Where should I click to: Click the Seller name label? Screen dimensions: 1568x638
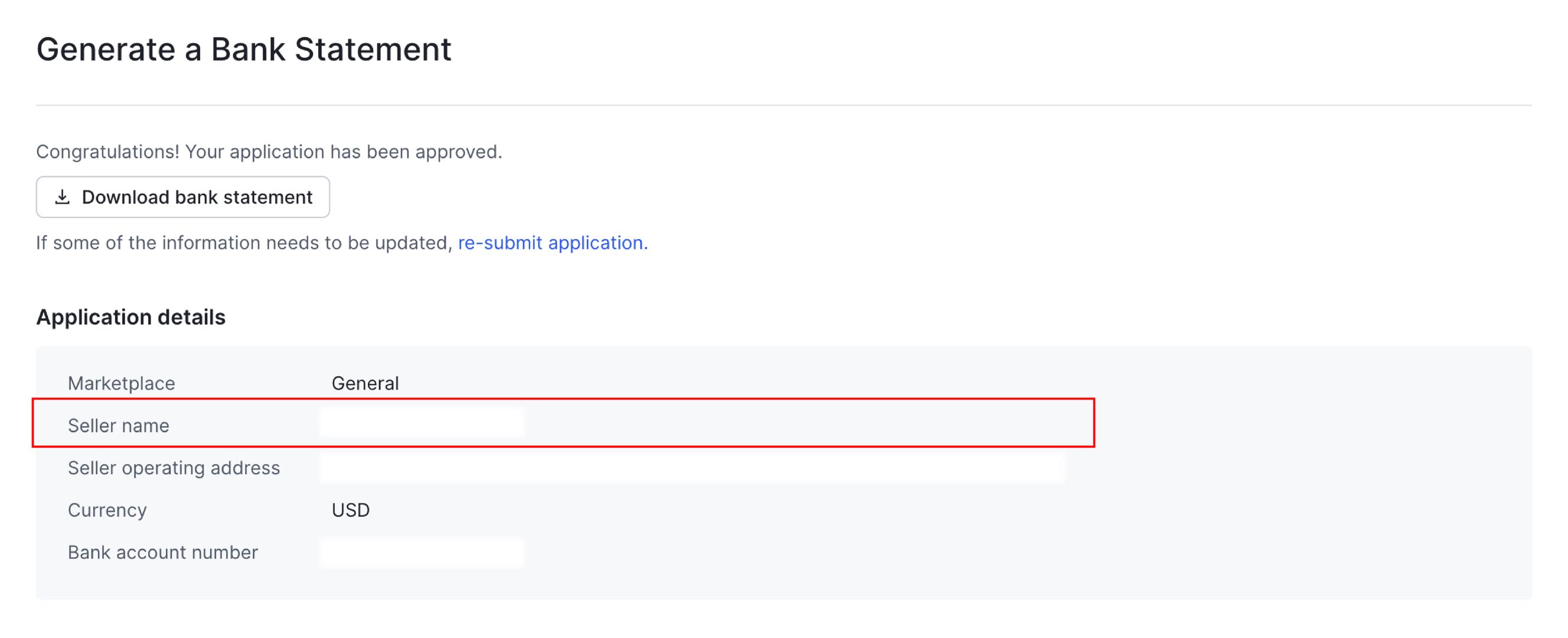point(118,425)
